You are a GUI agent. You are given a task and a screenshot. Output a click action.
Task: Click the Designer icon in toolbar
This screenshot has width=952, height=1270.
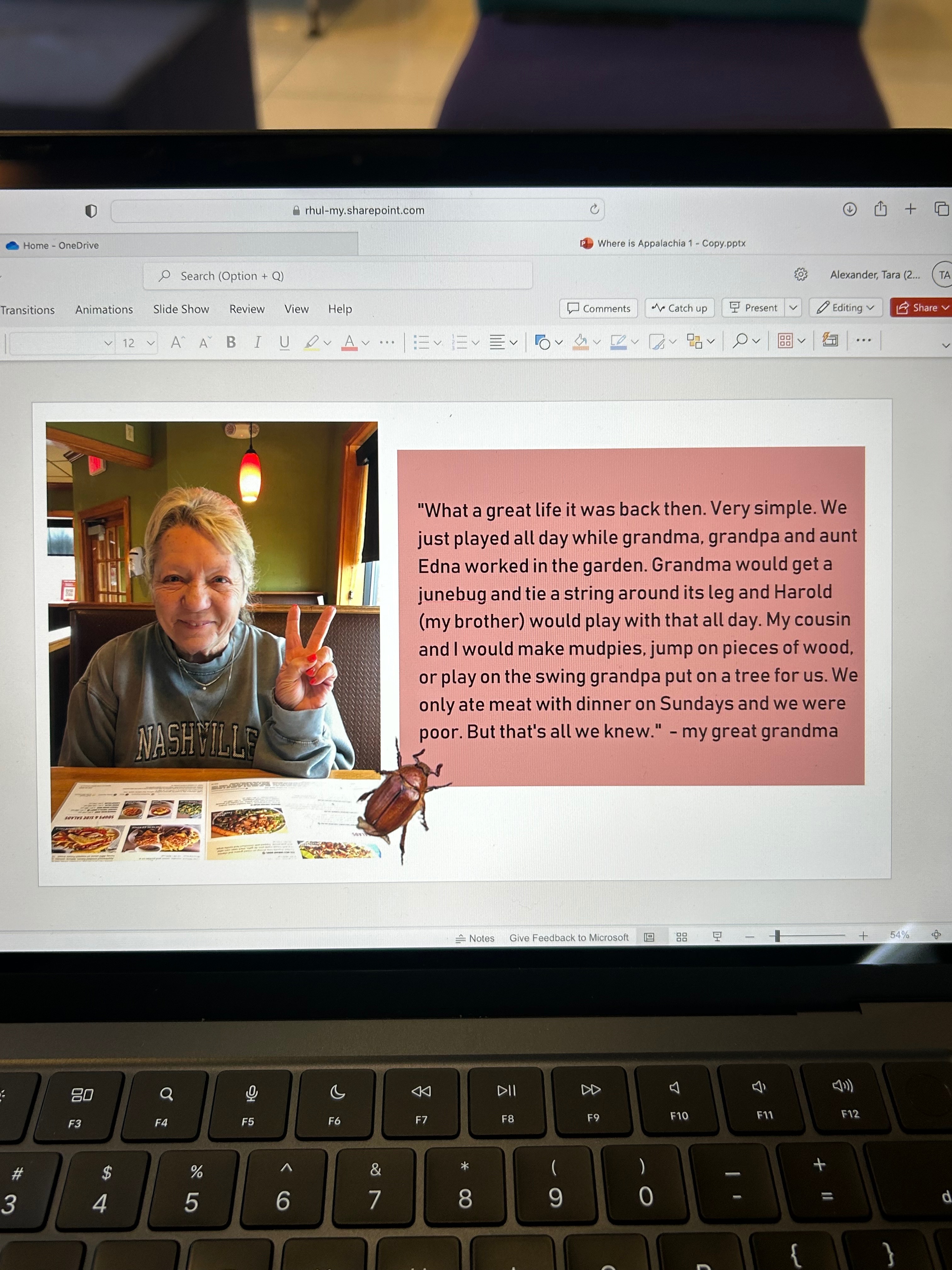[830, 340]
